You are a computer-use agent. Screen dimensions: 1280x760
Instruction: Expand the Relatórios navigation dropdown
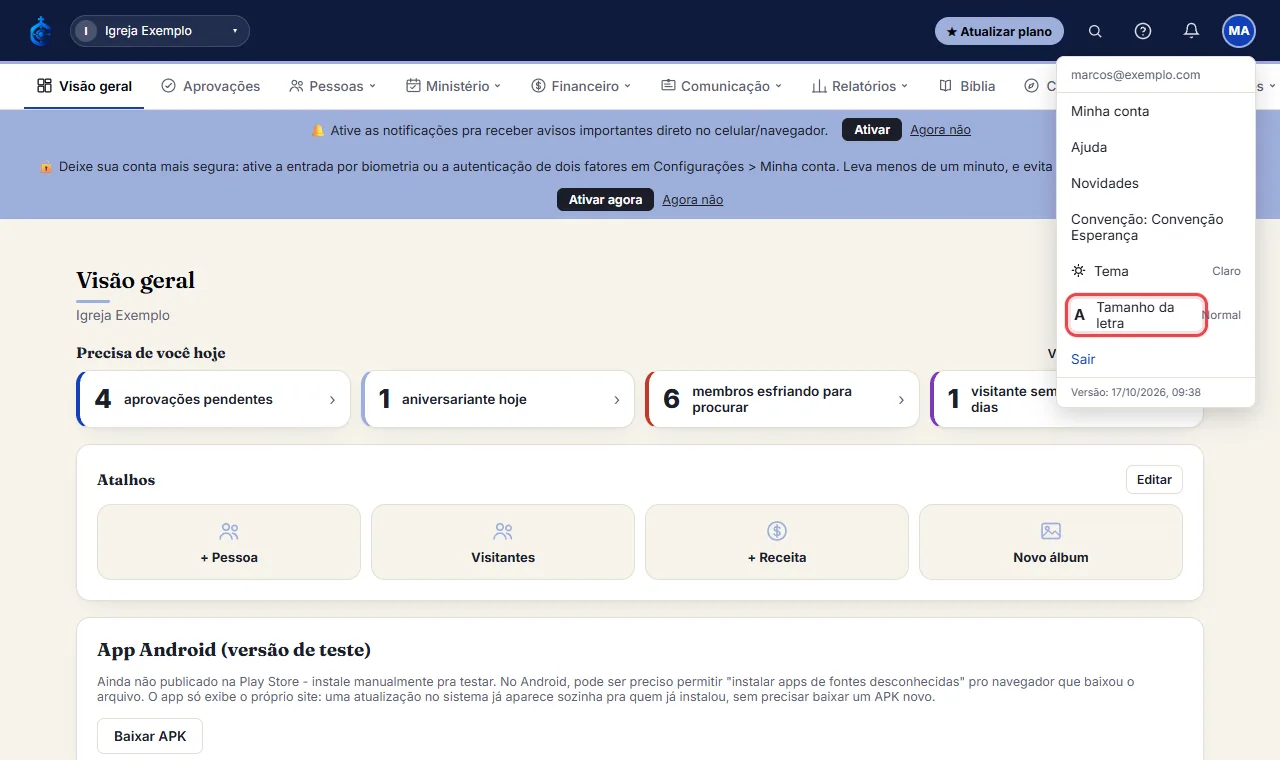(860, 86)
